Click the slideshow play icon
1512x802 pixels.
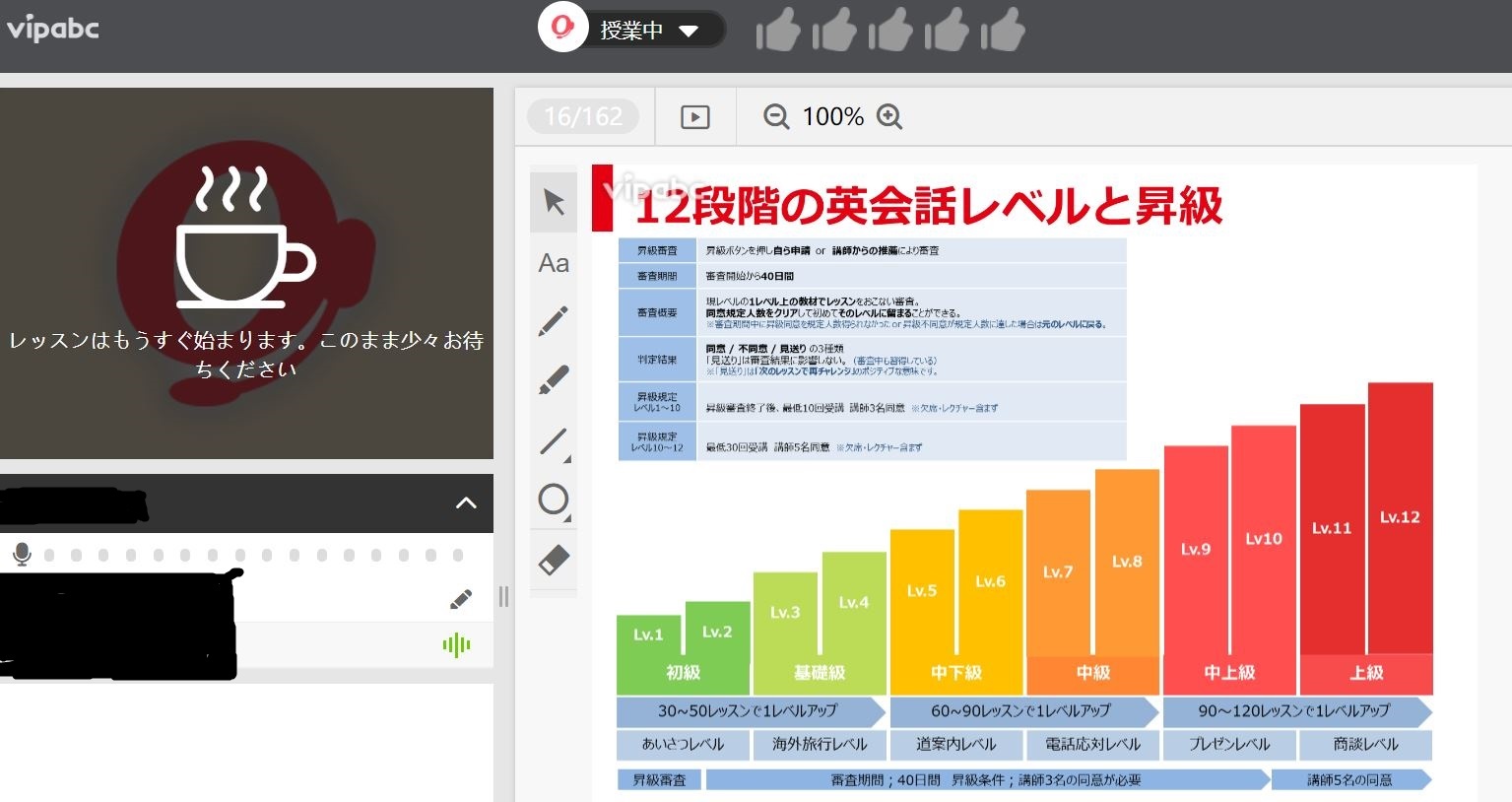point(694,117)
